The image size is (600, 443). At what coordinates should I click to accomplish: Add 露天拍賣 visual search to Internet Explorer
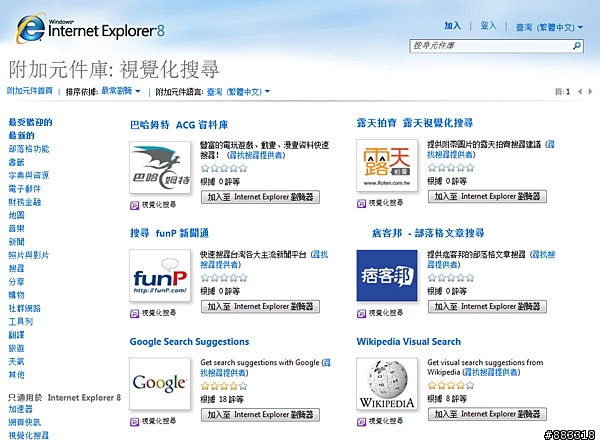(x=487, y=196)
